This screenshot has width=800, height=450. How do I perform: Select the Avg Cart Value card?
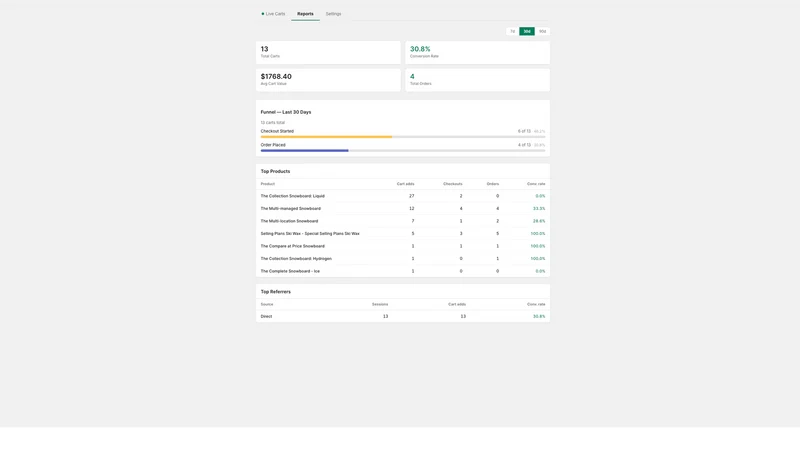point(328,80)
